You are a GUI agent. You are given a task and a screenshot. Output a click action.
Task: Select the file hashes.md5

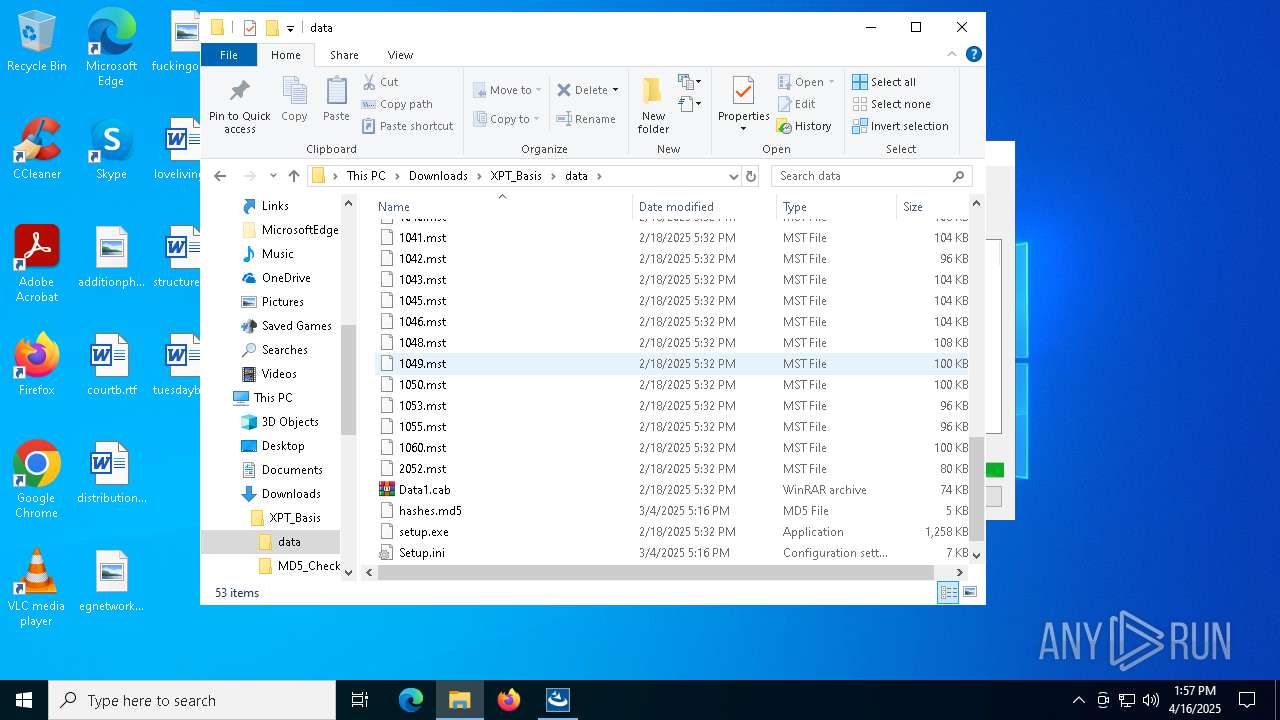pos(430,511)
